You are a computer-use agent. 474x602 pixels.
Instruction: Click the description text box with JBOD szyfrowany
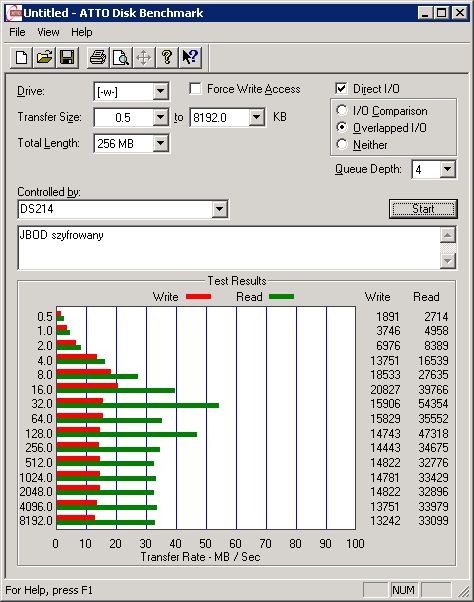point(229,248)
